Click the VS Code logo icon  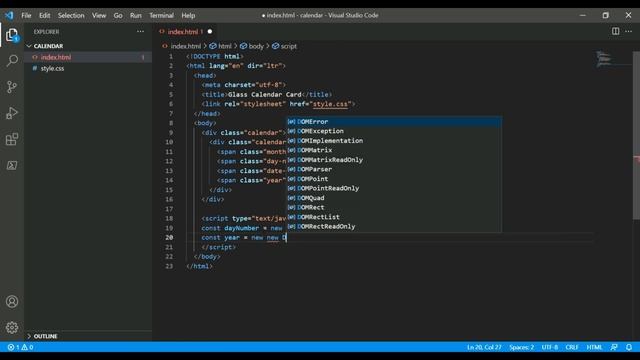(x=9, y=16)
